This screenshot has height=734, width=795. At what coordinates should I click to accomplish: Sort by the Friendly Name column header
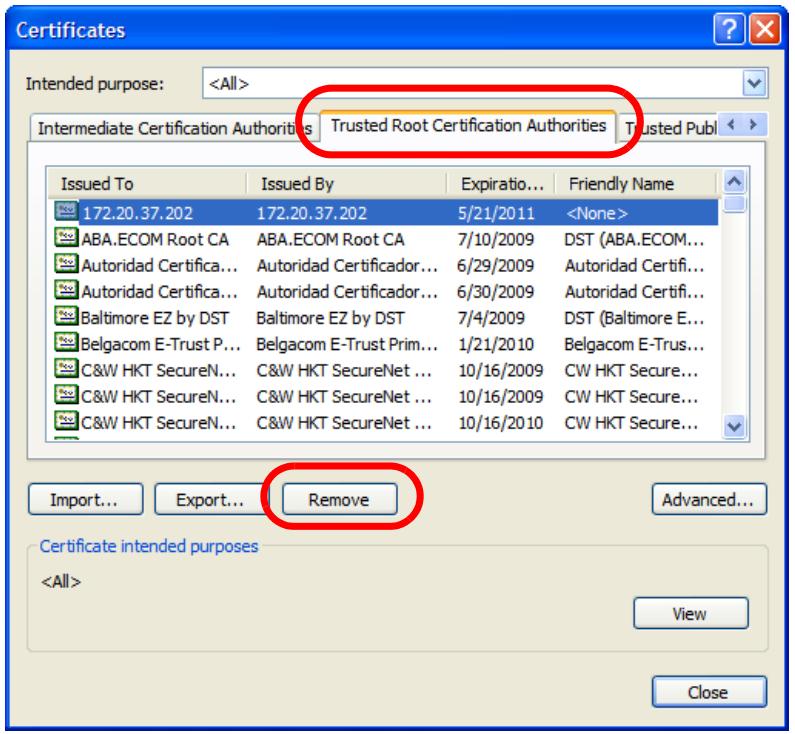636,184
